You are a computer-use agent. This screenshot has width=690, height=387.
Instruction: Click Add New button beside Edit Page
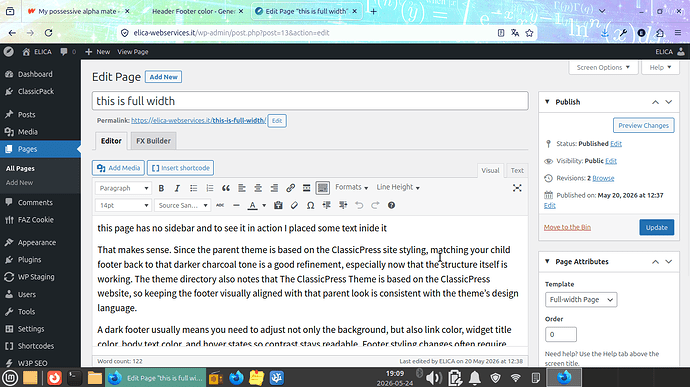[x=163, y=77]
